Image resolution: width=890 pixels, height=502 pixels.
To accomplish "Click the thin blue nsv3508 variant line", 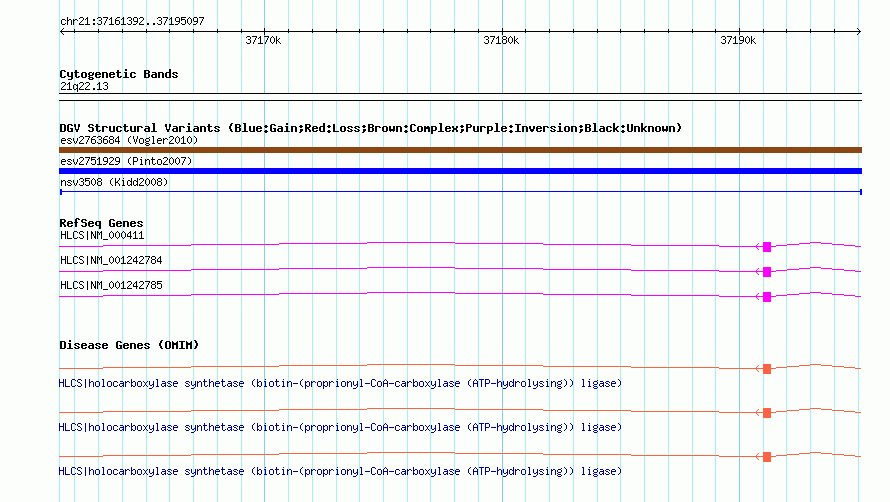I will click(460, 192).
